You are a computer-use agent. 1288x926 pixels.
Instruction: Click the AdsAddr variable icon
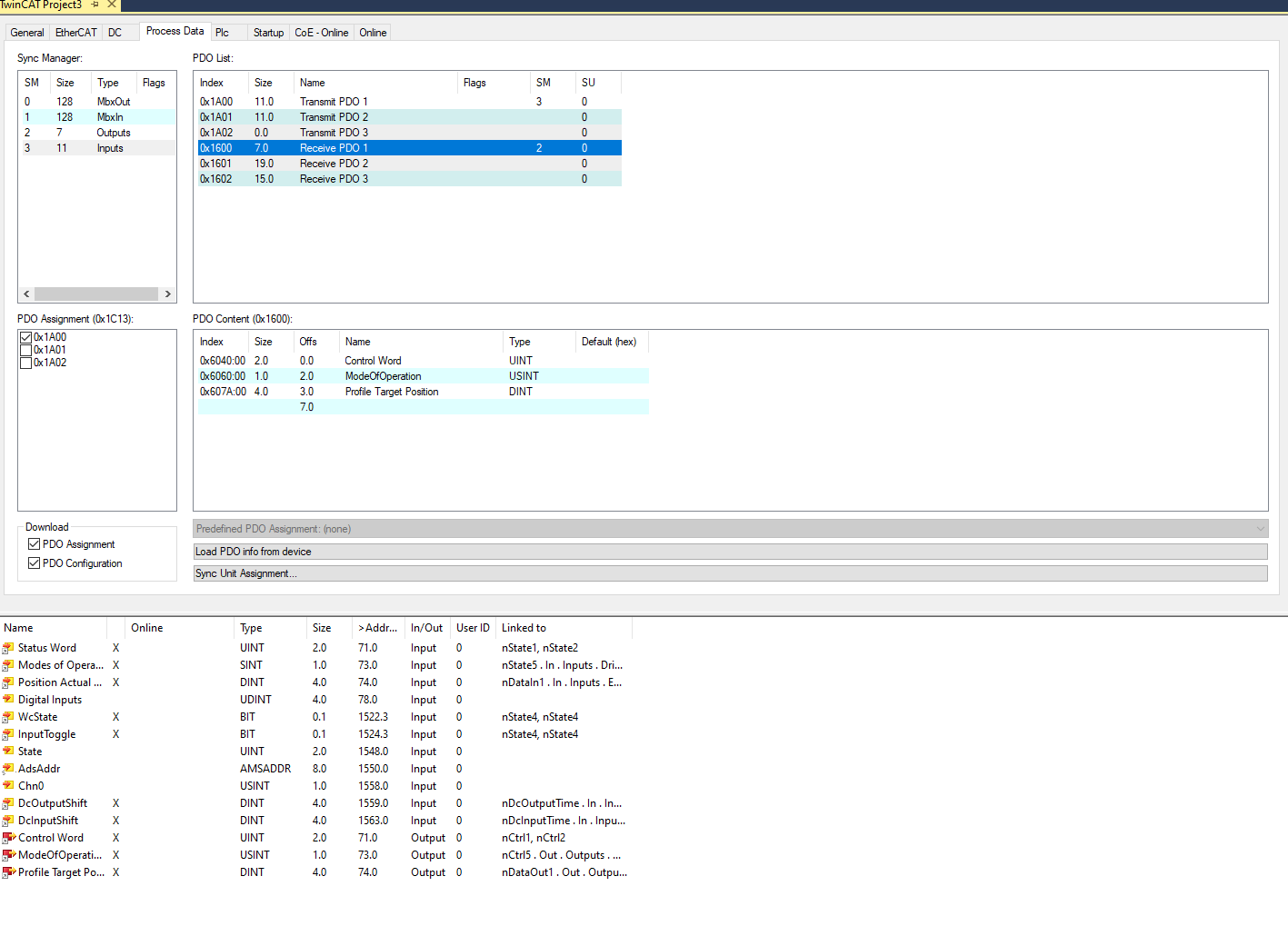[x=8, y=769]
